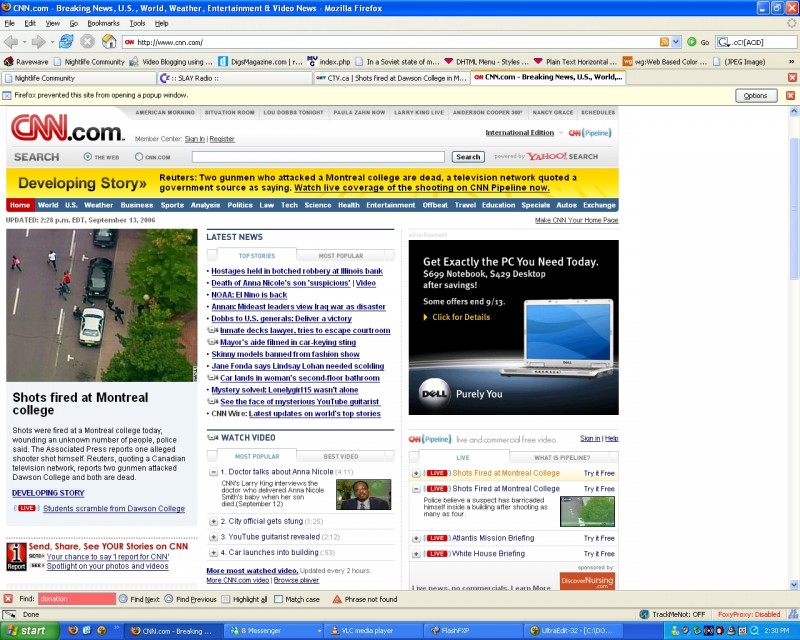Click 'Make CNN Your Home Page' link
800x640 pixels.
click(x=576, y=220)
